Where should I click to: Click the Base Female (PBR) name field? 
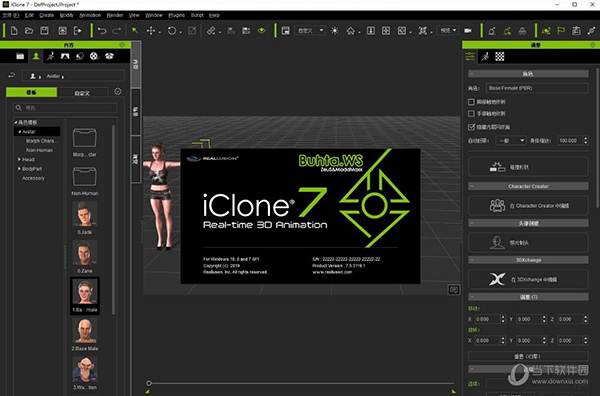coord(537,88)
